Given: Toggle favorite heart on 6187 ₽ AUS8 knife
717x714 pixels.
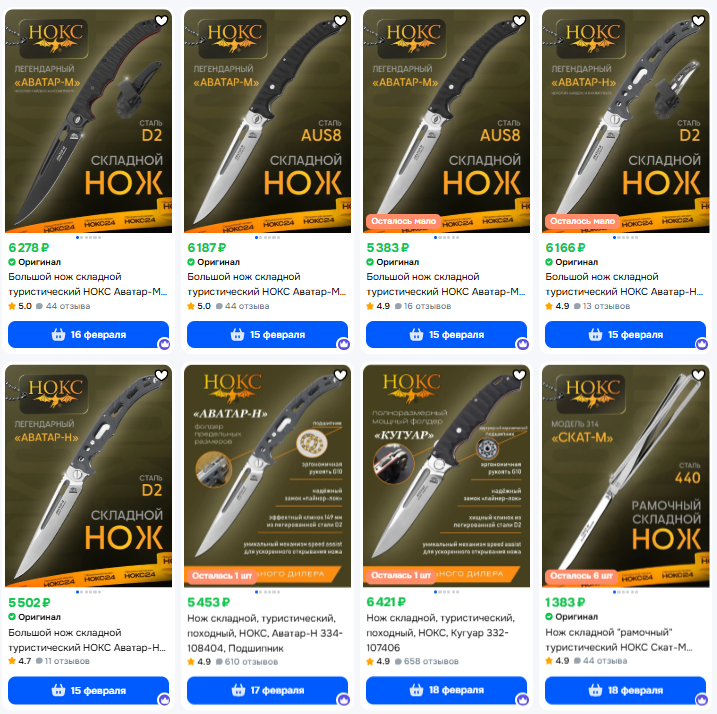Looking at the screenshot, I should [x=340, y=21].
